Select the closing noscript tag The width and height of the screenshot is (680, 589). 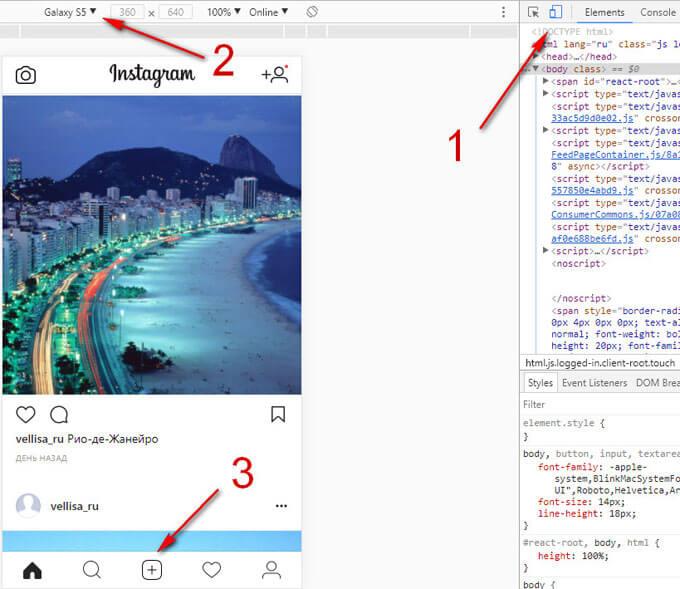coord(581,298)
